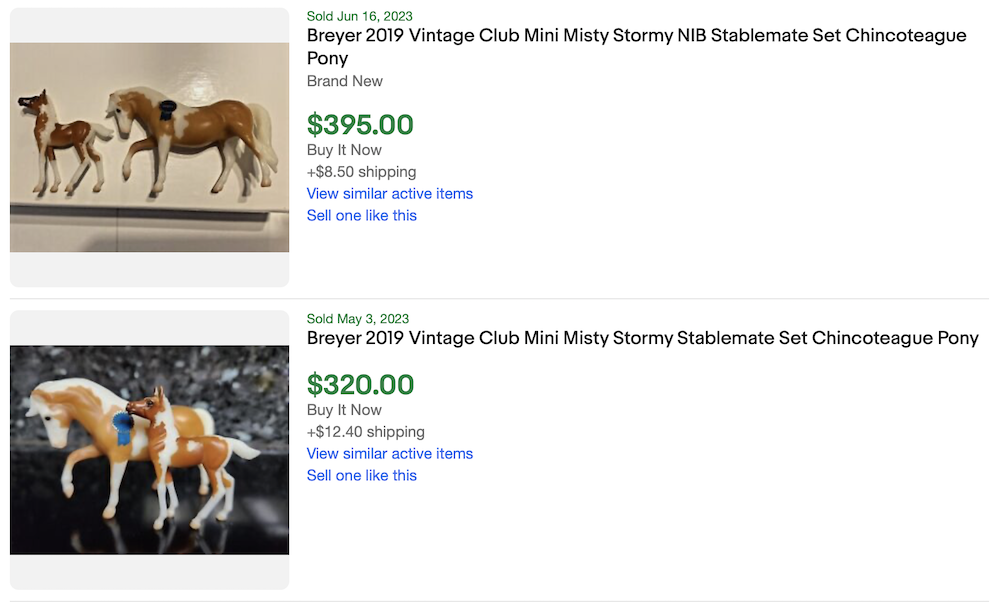Click the $395.00 sold price
Viewport: 1000px width, 603px height.
tap(360, 125)
